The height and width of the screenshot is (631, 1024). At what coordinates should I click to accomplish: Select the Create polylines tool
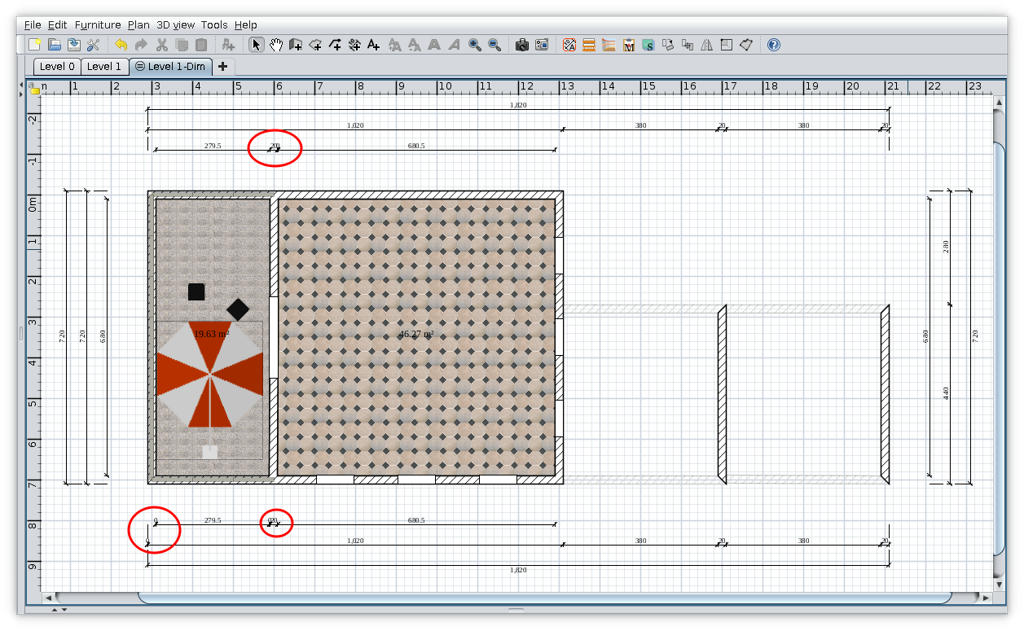[335, 45]
